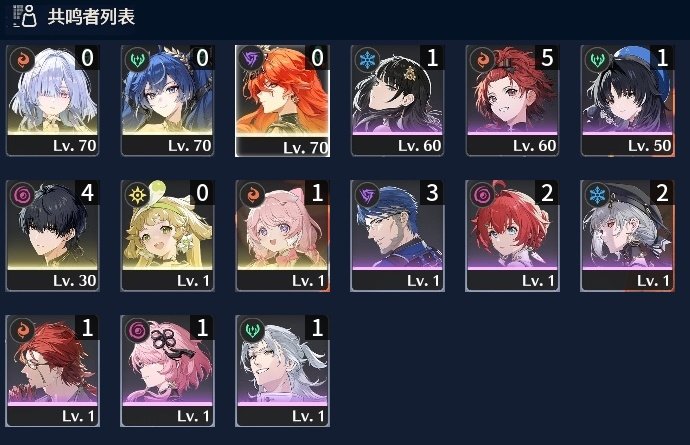Select pink-haired character with black flower hairpin
Image resolution: width=690 pixels, height=445 pixels.
click(167, 371)
